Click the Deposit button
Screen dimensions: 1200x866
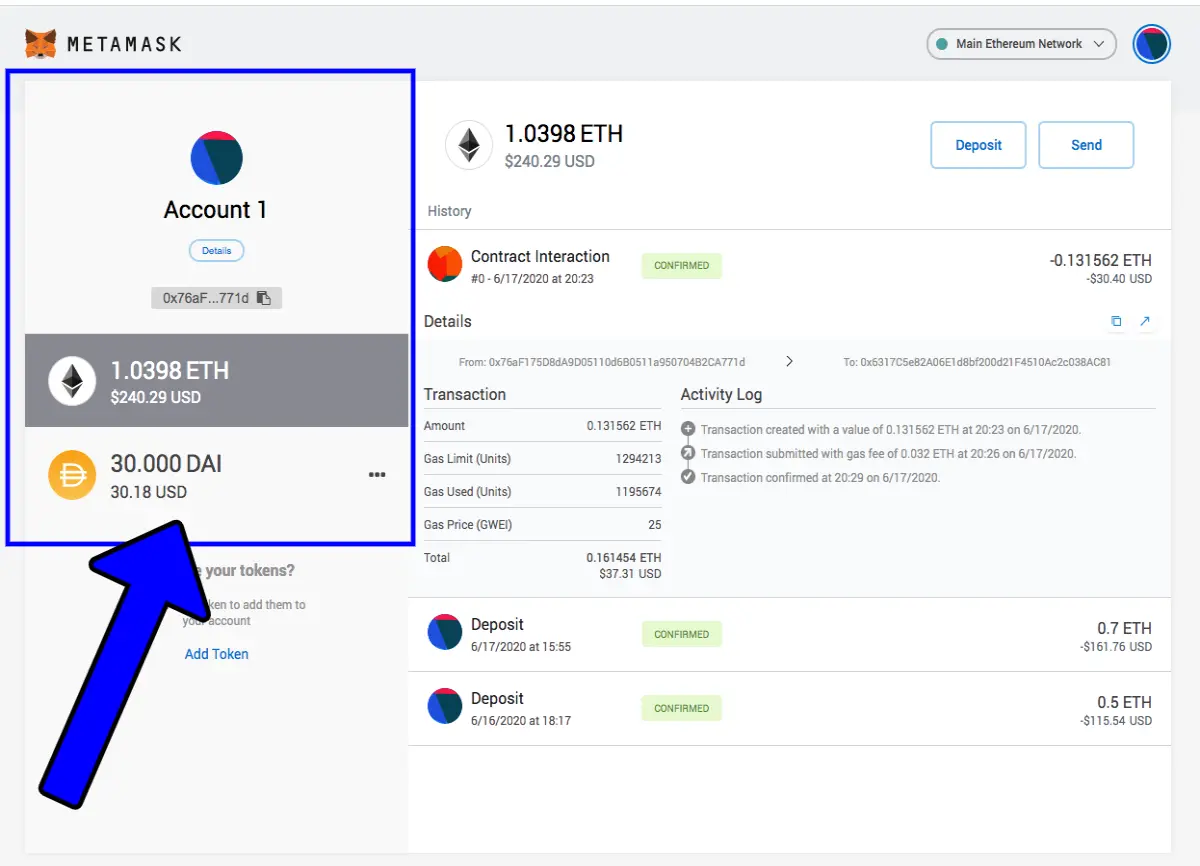(x=979, y=145)
